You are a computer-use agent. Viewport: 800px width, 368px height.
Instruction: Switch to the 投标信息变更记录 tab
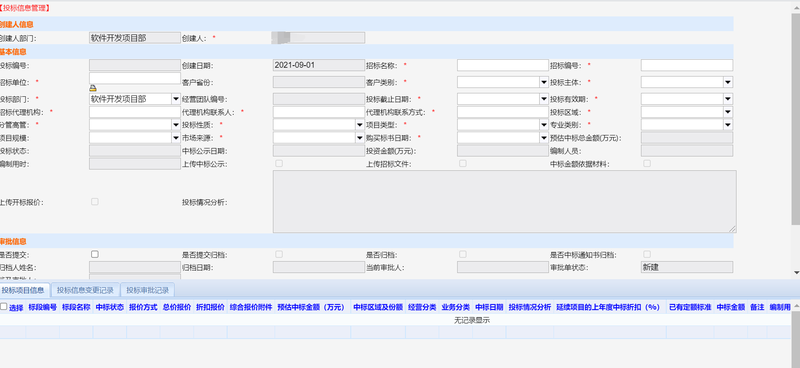point(85,290)
